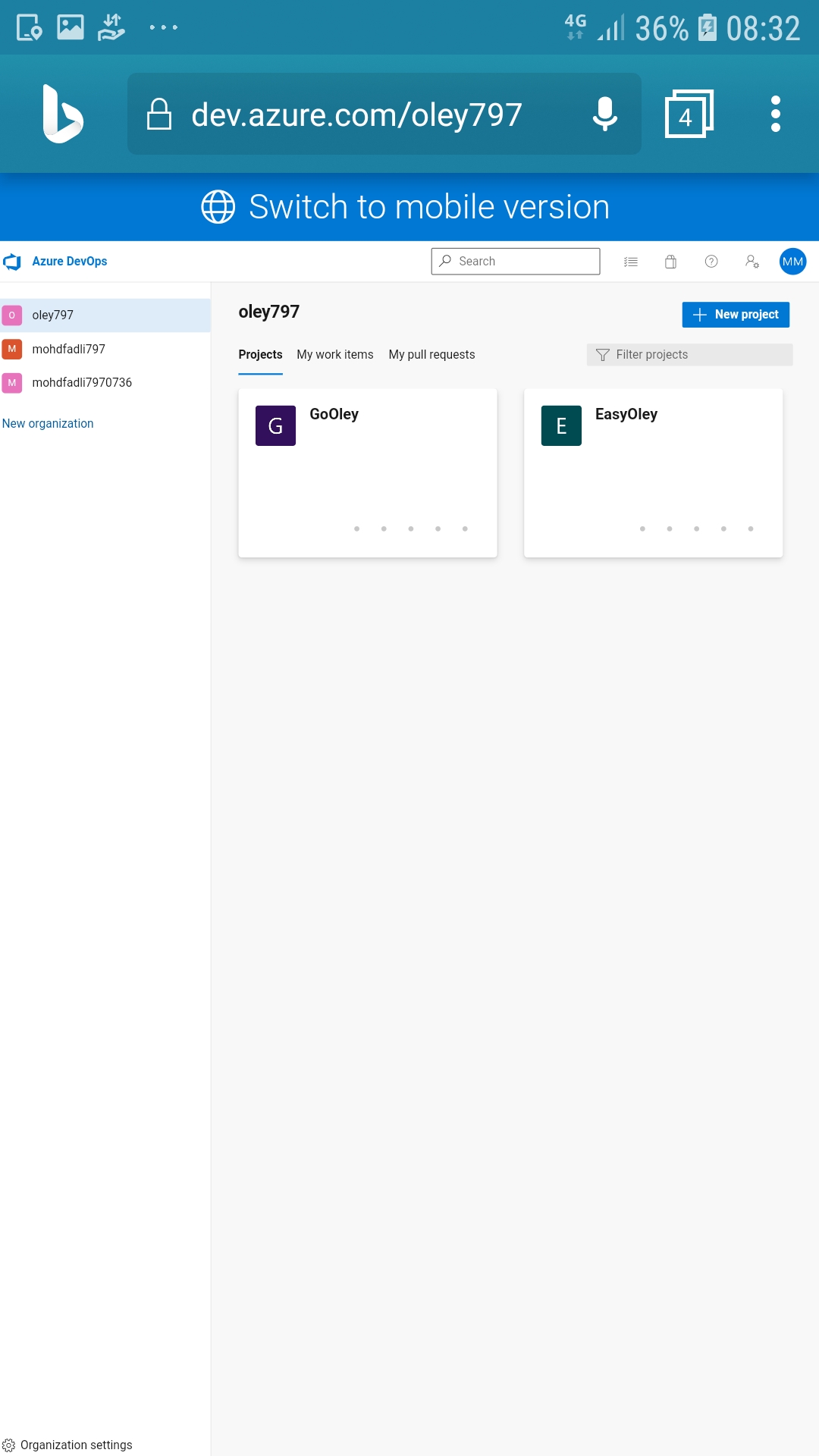This screenshot has height=1456, width=819.
Task: Select oley797 organization in sidebar
Action: [105, 315]
